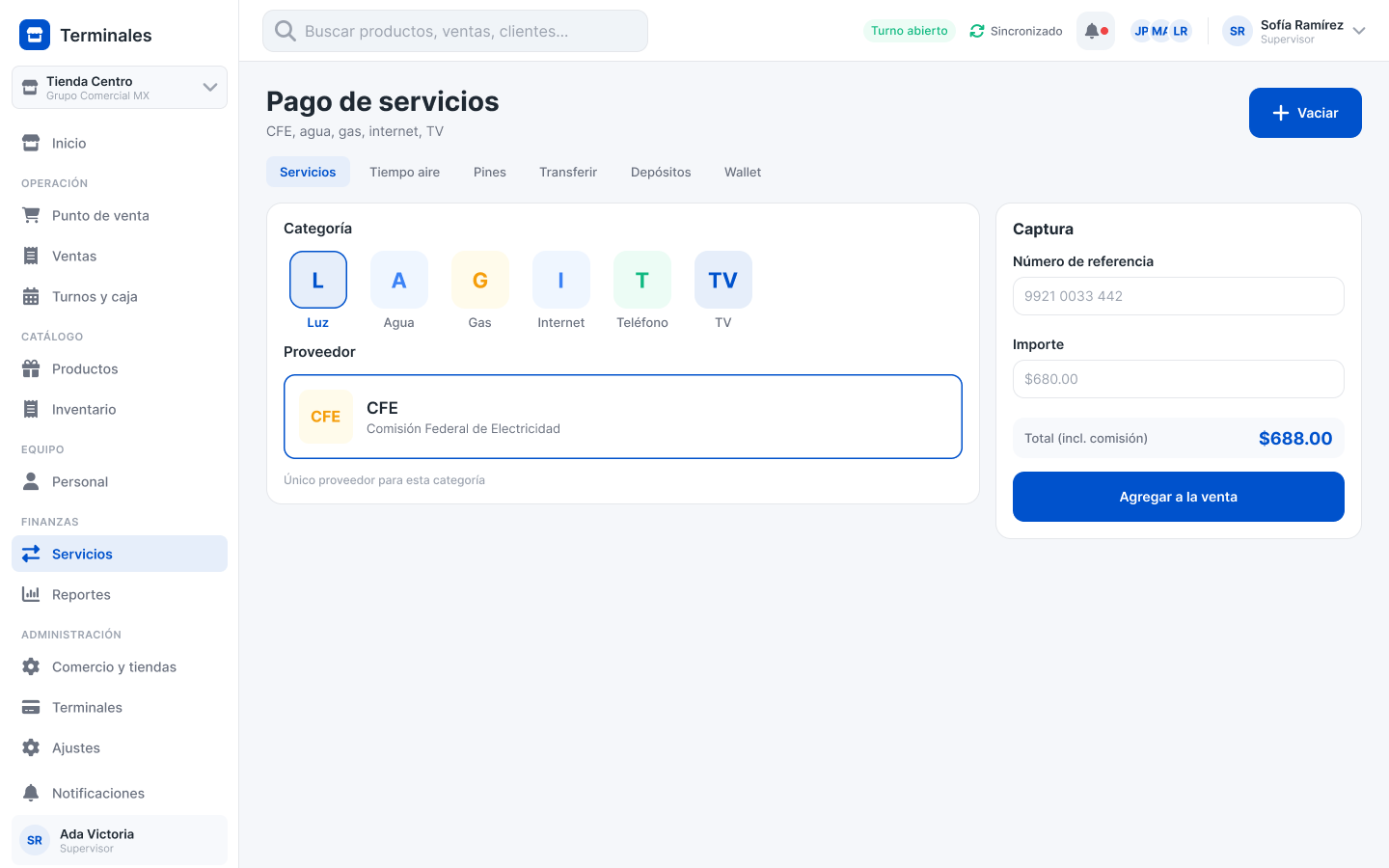Screen dimensions: 1389x868
Task: Switch to Depósitos tab
Action: [x=661, y=172]
